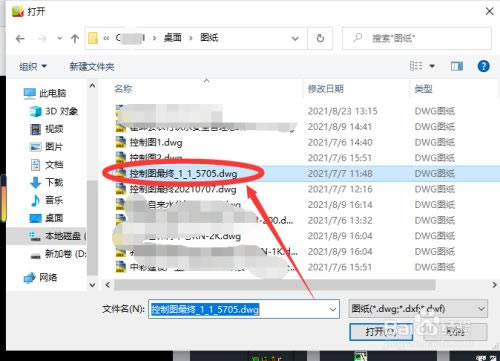Viewport: 500px width, 361px height.
Task: Open the 组织 menu
Action: [x=32, y=67]
